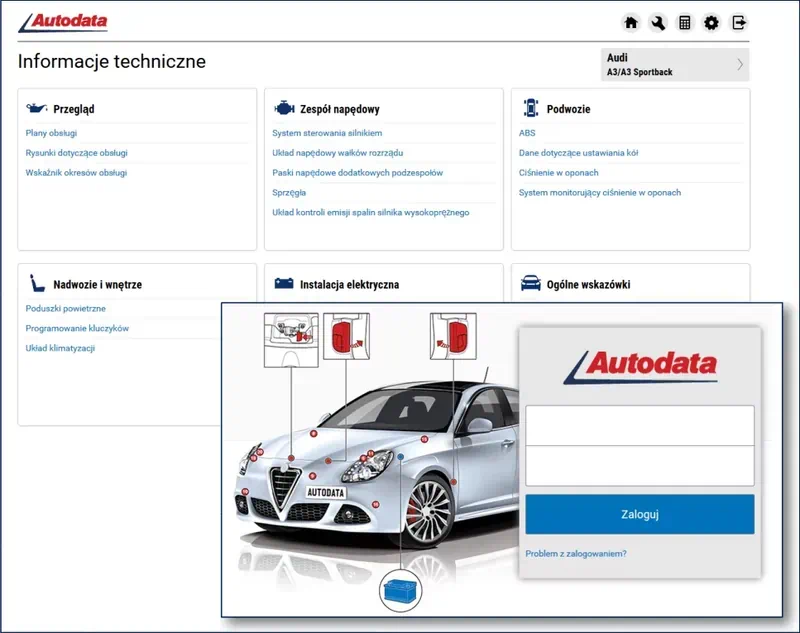
Task: Expand the Audi A3/A3 Sportback vehicle selector
Action: (675, 65)
